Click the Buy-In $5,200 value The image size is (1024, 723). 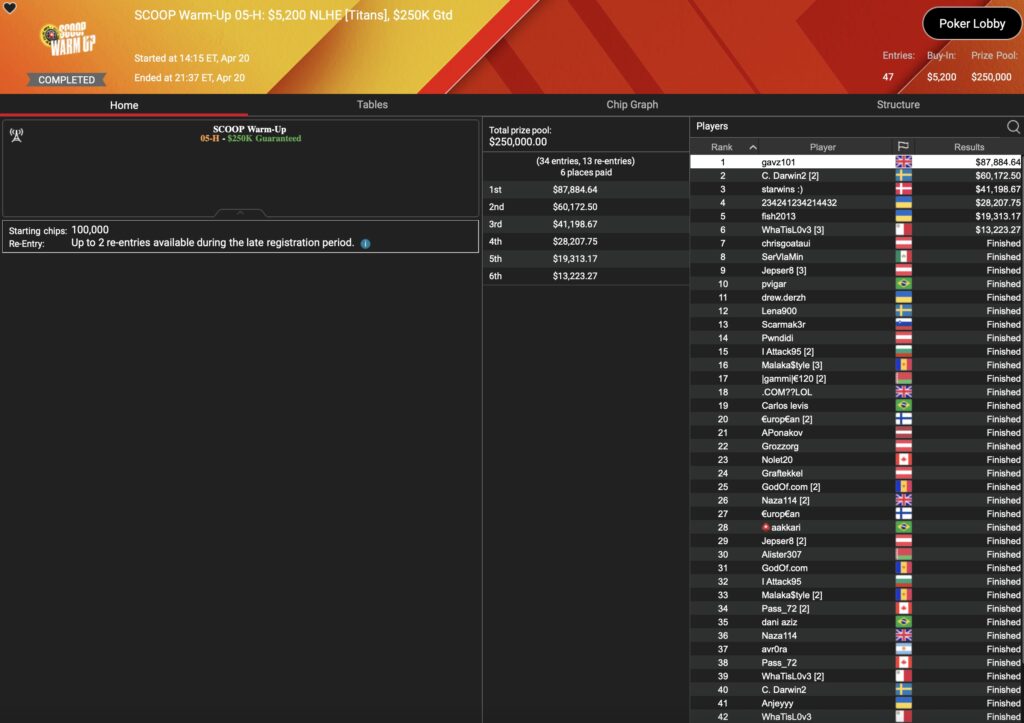(x=941, y=77)
